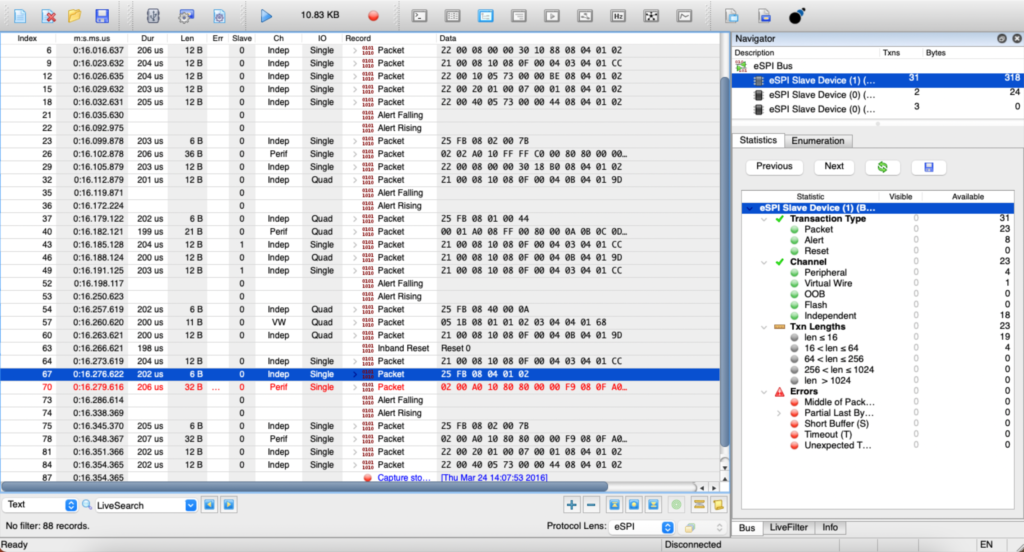Save capture using the floppy disk icon
Screen dimensions: 1024x552
pos(101,16)
